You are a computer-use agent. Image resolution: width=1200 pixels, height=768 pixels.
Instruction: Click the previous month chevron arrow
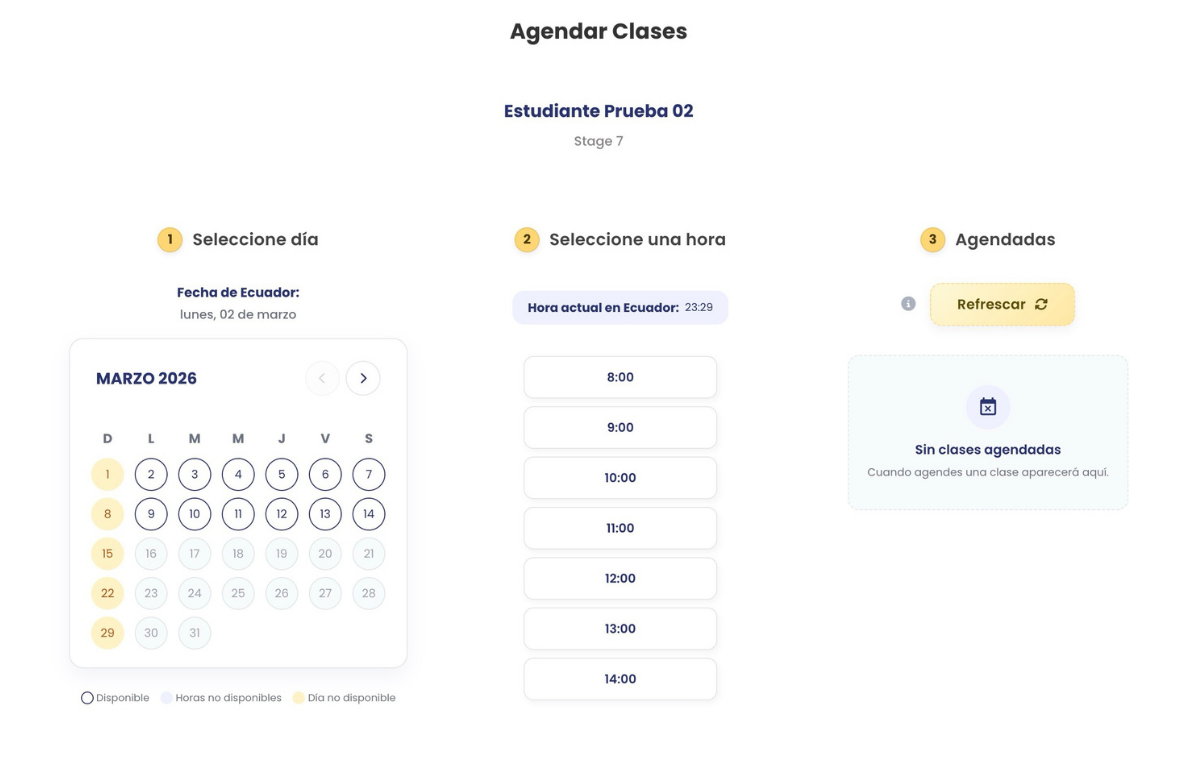click(x=322, y=378)
